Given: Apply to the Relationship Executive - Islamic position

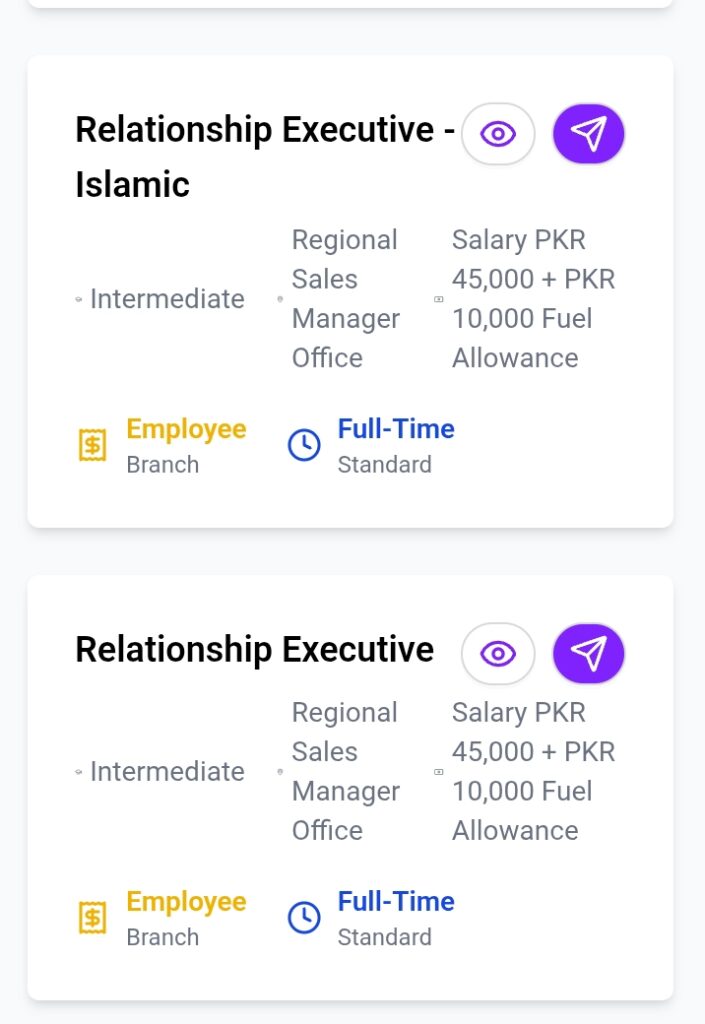Looking at the screenshot, I should pyautogui.click(x=588, y=132).
